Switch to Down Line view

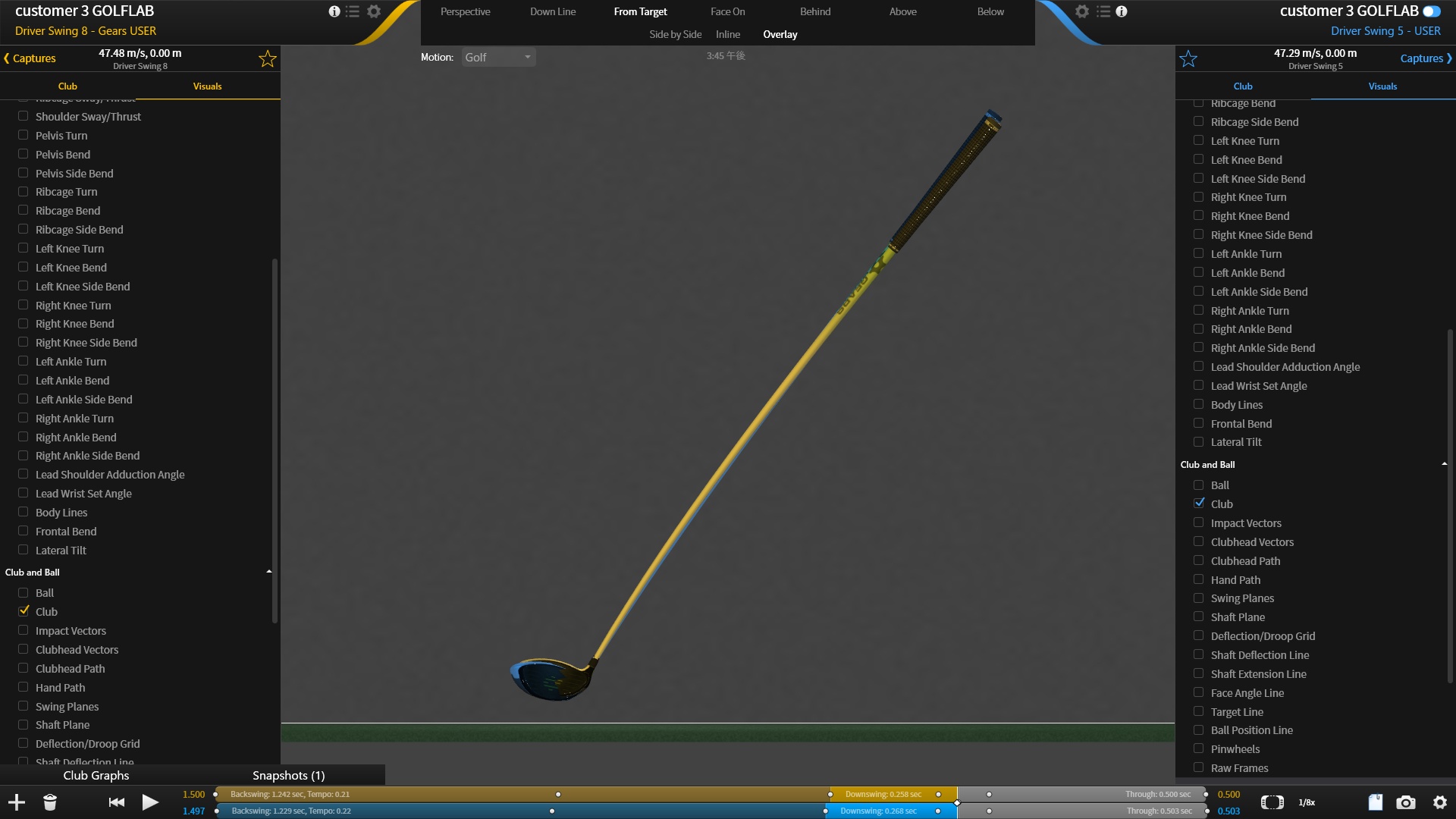553,11
